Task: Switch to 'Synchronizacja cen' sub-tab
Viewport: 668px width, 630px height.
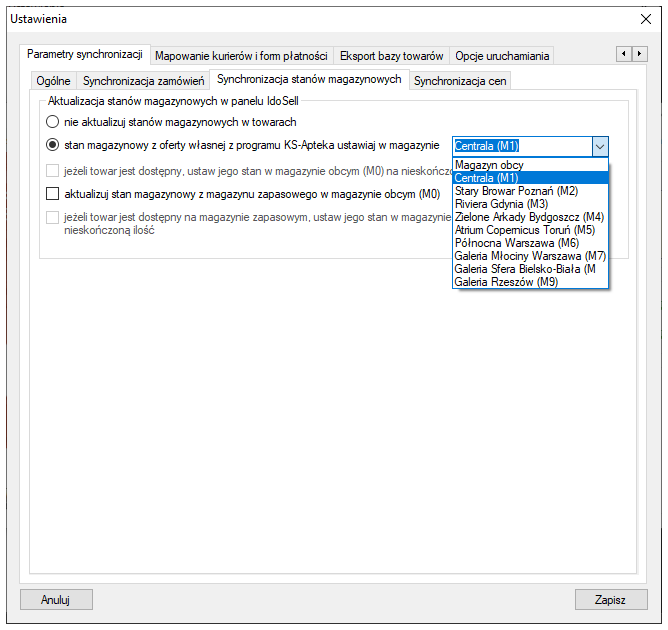Action: coord(460,81)
